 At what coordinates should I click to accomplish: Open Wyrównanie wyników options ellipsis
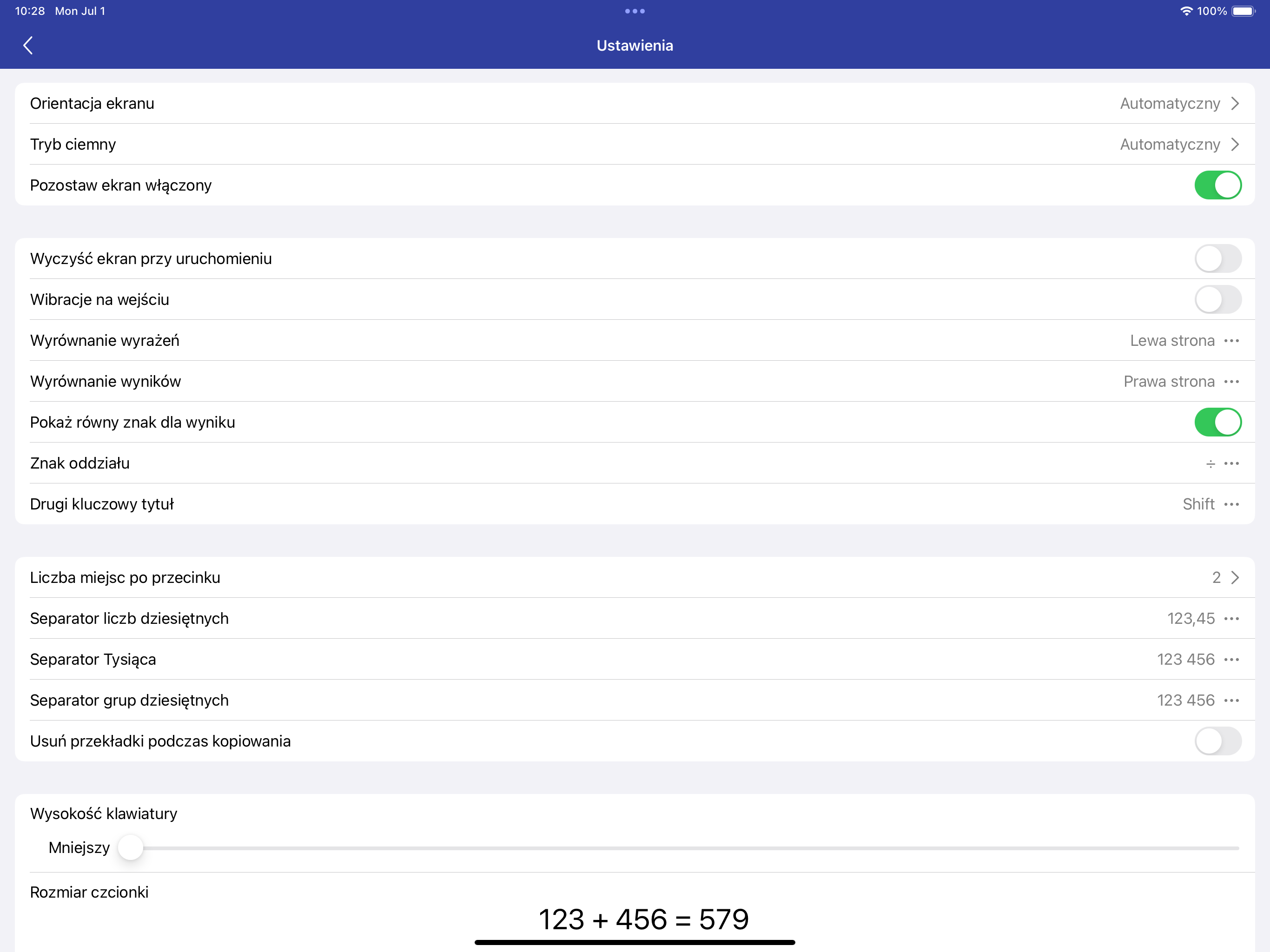coord(1231,381)
